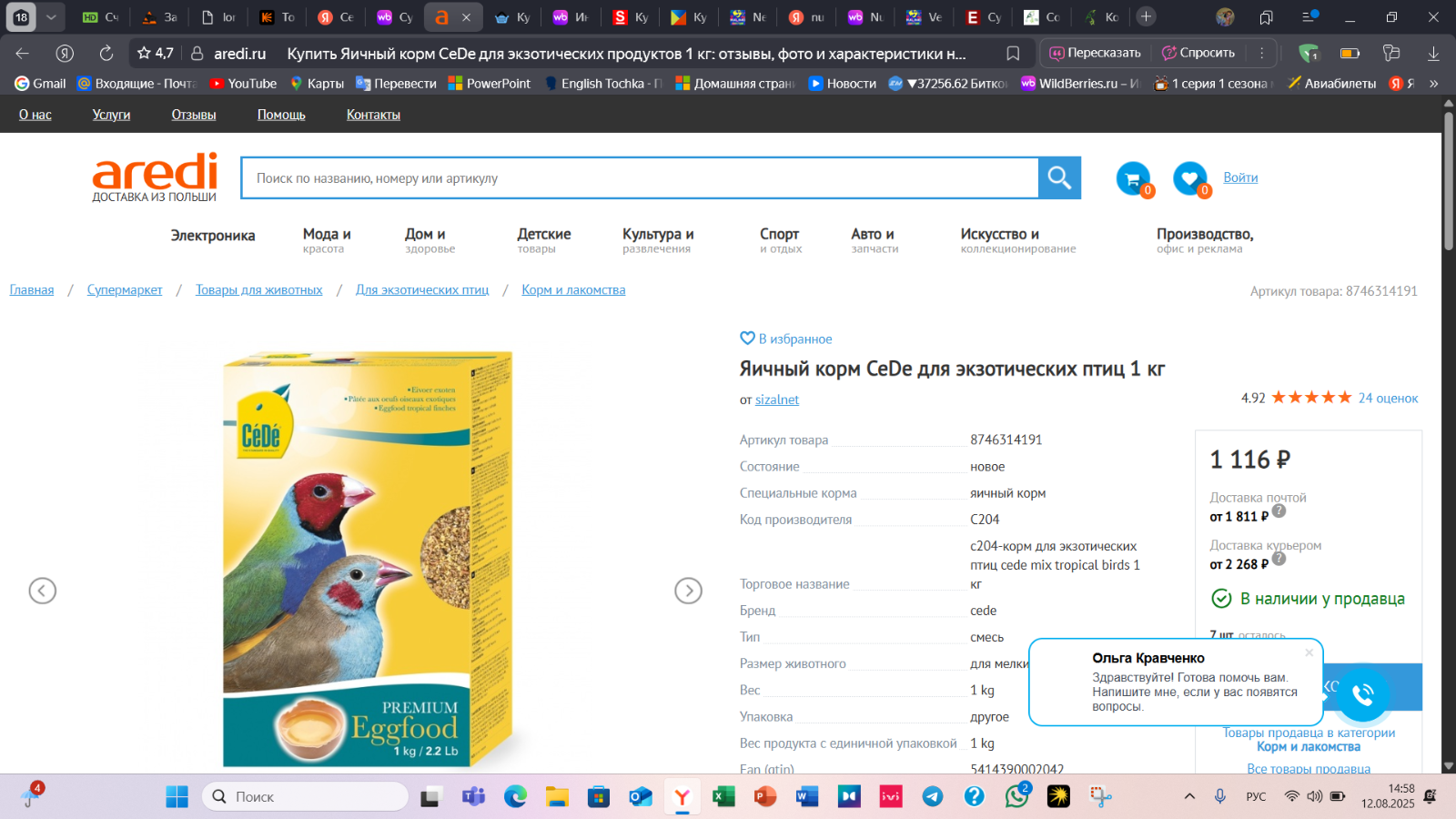
Task: Click browser vertical menu dots in toolbar
Action: pyautogui.click(x=1261, y=53)
